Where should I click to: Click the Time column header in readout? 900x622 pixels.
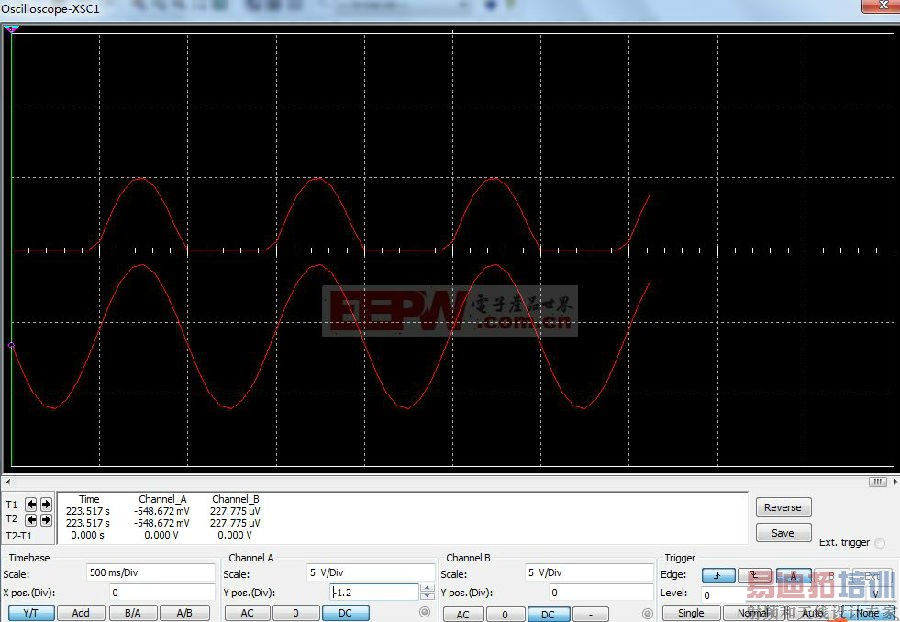click(89, 499)
